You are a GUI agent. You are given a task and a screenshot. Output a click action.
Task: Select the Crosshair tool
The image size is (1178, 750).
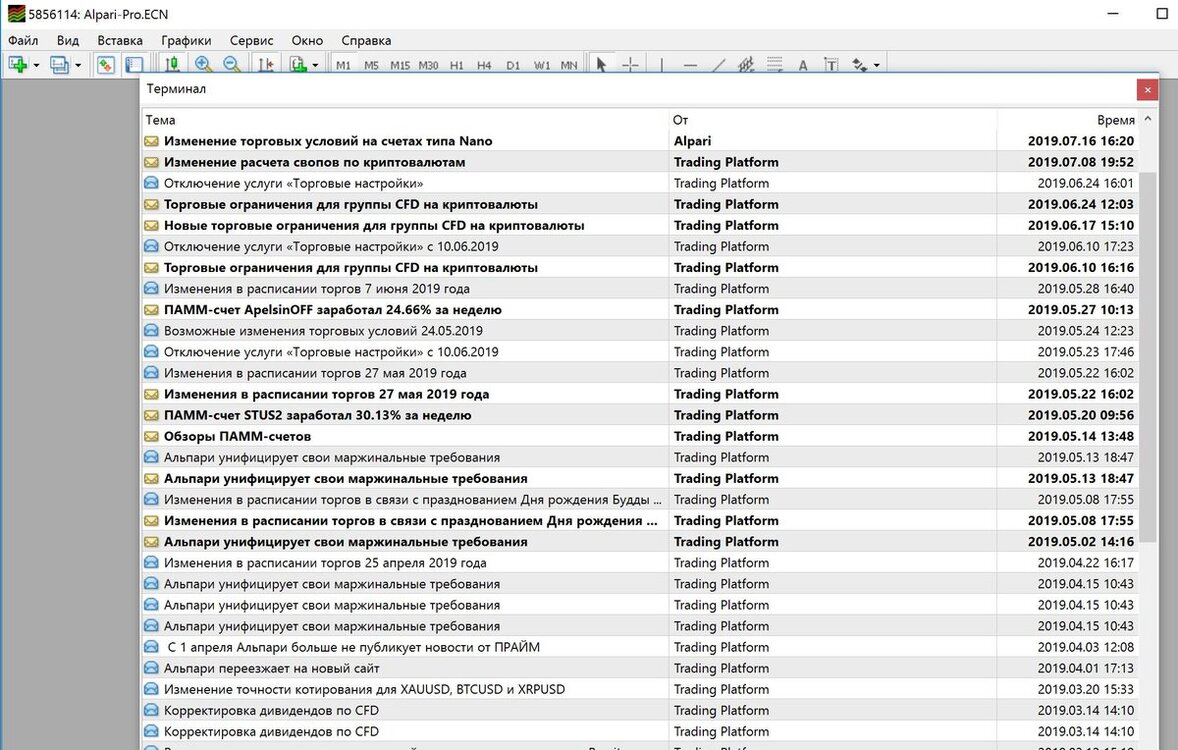click(630, 65)
